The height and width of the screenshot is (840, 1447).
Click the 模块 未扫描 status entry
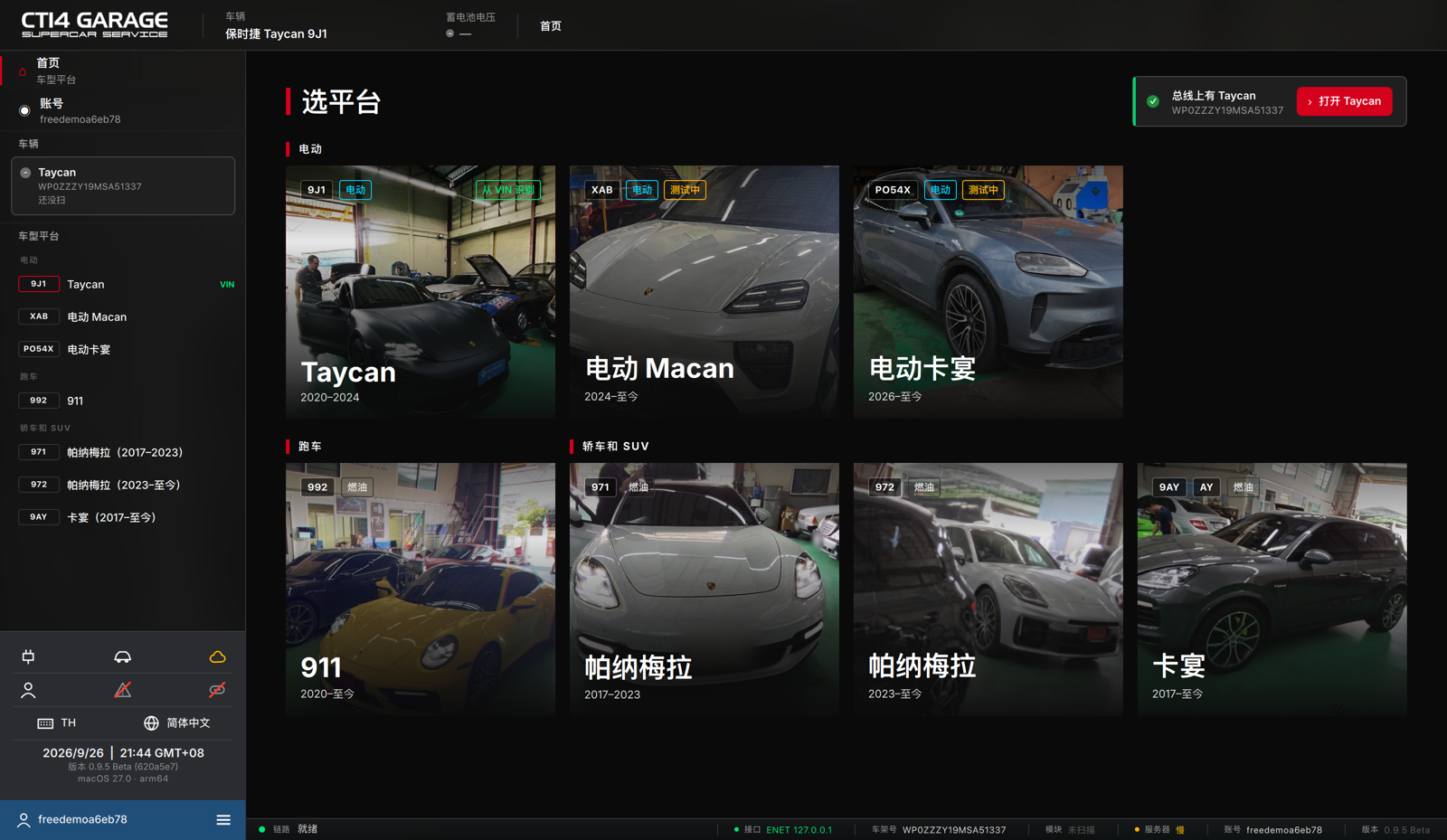(x=1070, y=829)
